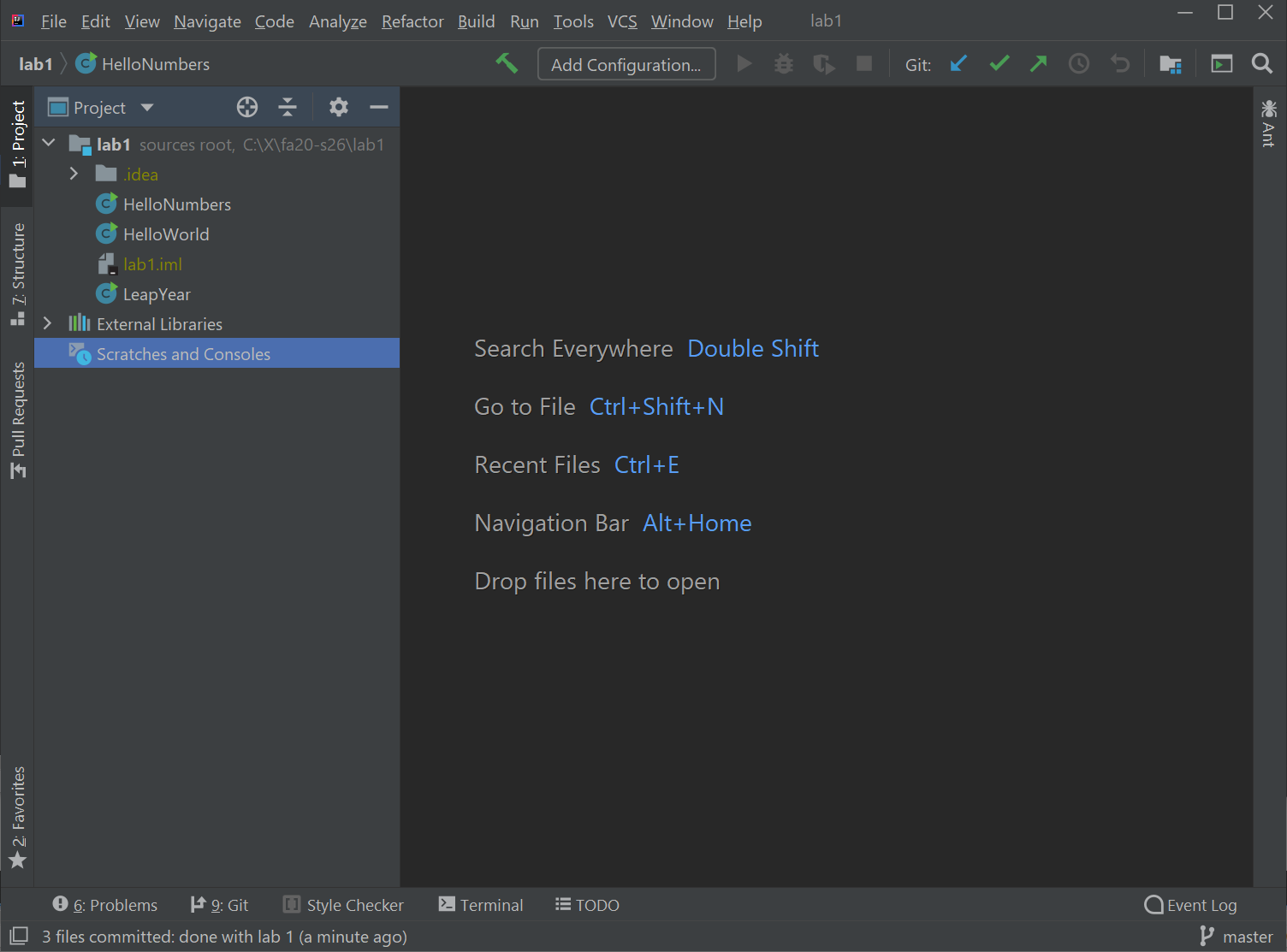Click the Run with Coverage icon
The image size is (1287, 952).
tap(823, 63)
